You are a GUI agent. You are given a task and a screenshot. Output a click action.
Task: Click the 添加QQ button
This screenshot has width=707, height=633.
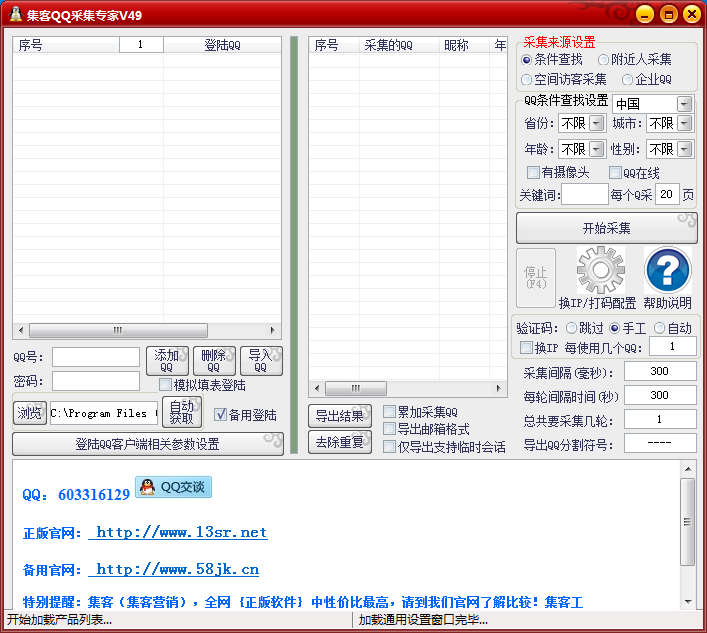click(x=167, y=361)
